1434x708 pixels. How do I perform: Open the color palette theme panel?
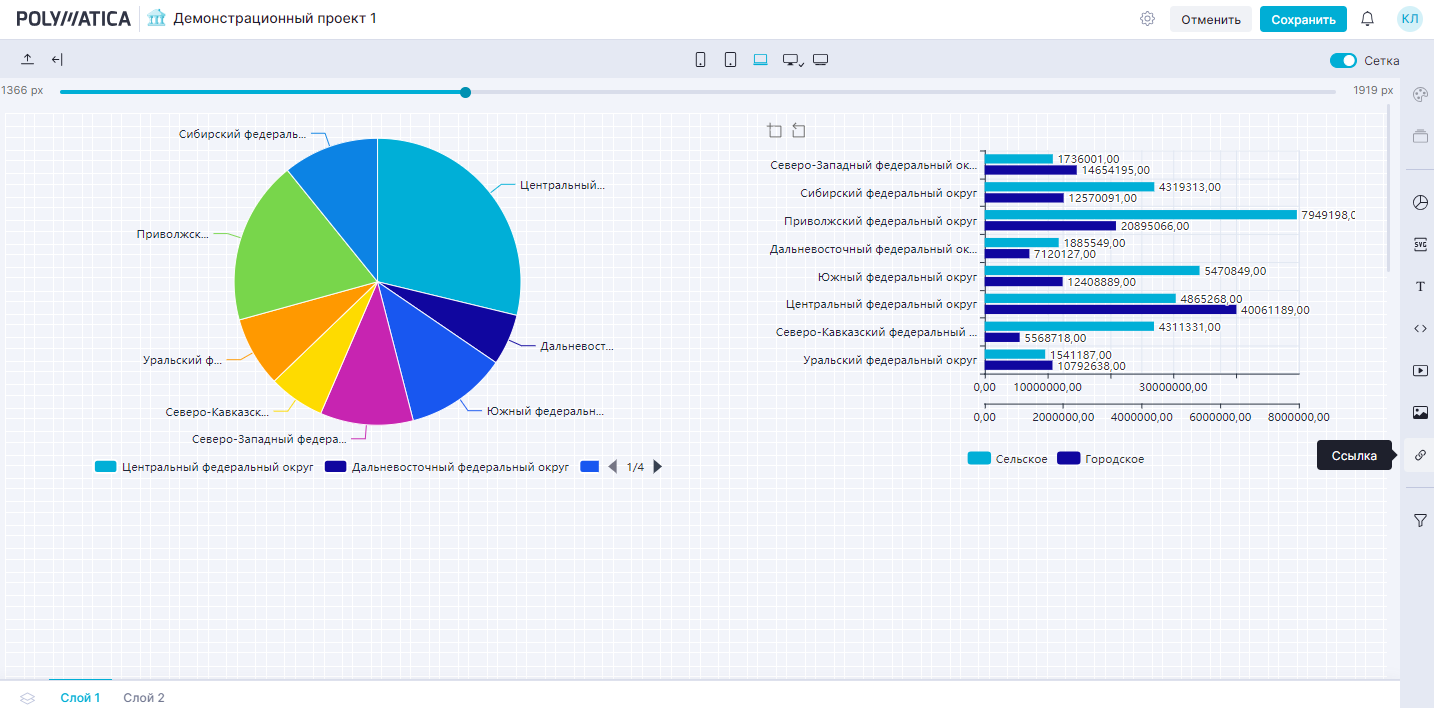(1419, 94)
